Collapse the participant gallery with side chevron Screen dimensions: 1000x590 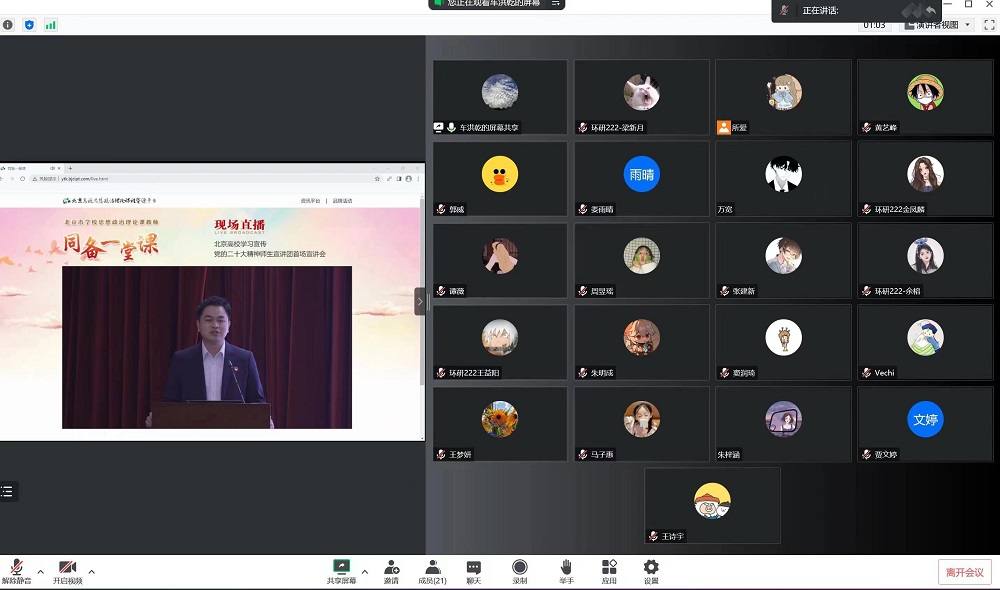coord(420,301)
